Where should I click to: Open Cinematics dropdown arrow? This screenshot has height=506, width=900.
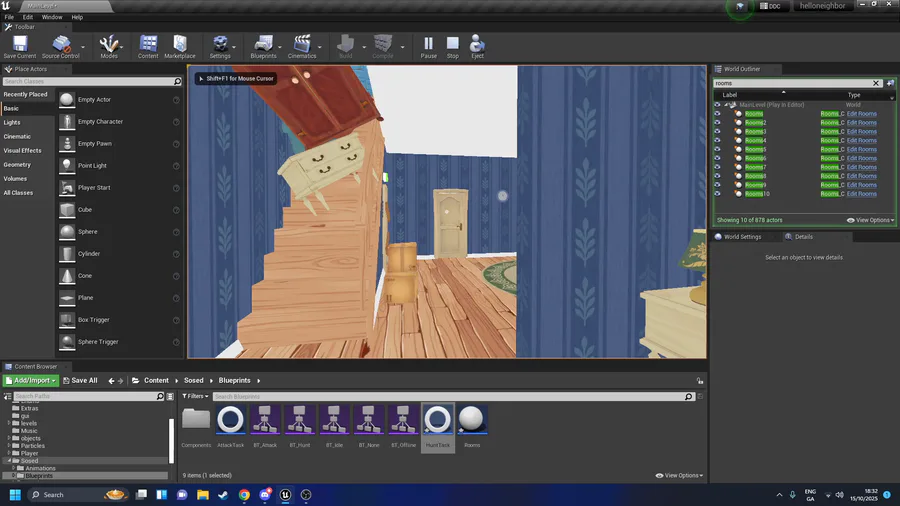(x=320, y=47)
